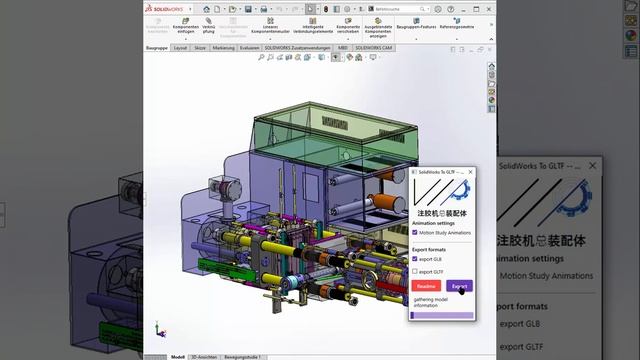Expand arrow under Lineares Komponentenmuster
This screenshot has width=640, height=360.
pos(270,39)
